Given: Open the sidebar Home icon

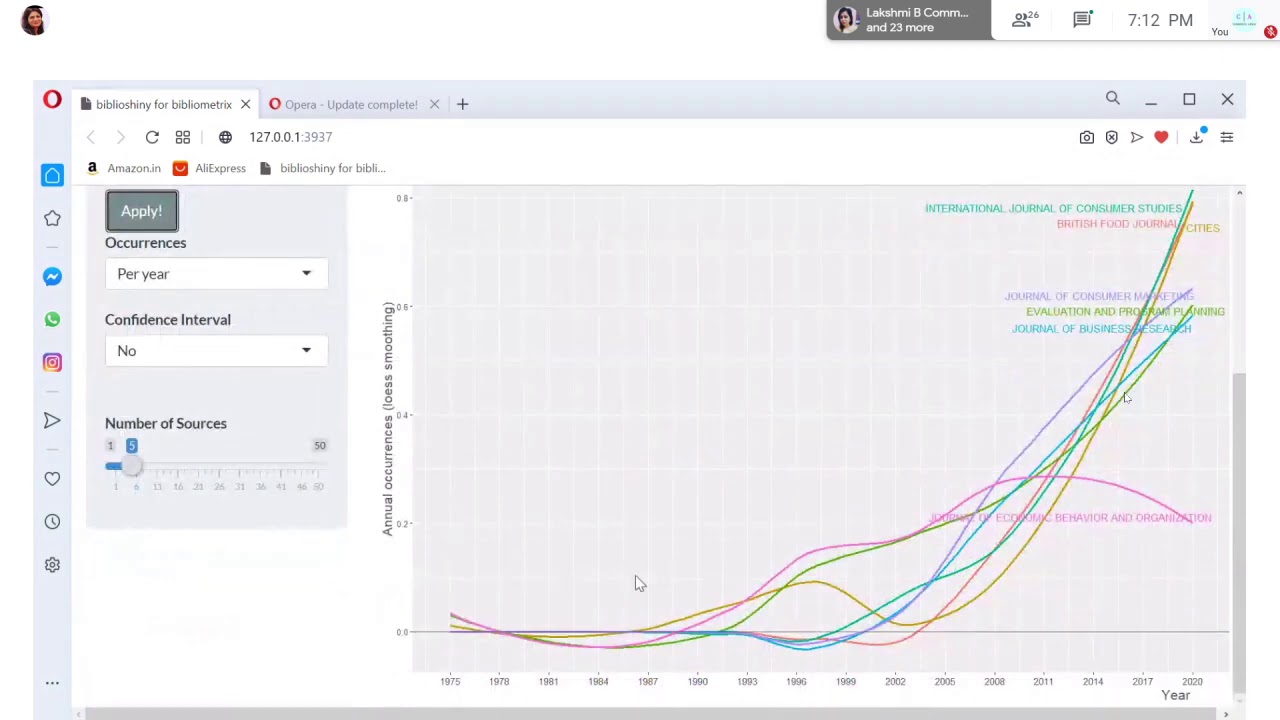Looking at the screenshot, I should (52, 175).
